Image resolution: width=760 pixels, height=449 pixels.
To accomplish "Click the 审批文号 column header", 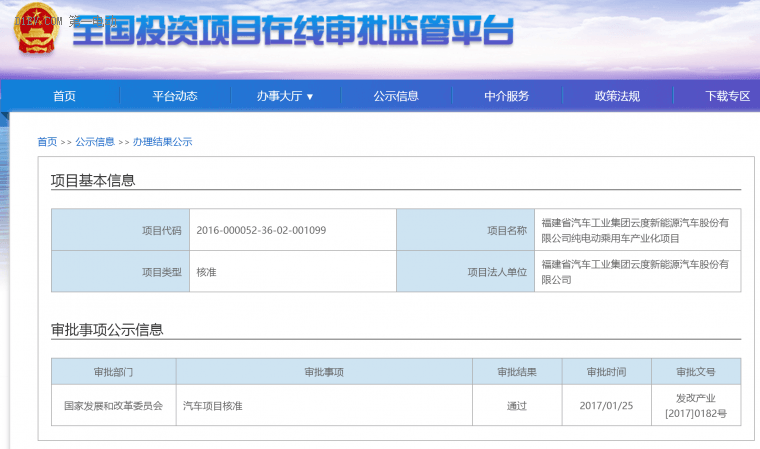I will (696, 372).
